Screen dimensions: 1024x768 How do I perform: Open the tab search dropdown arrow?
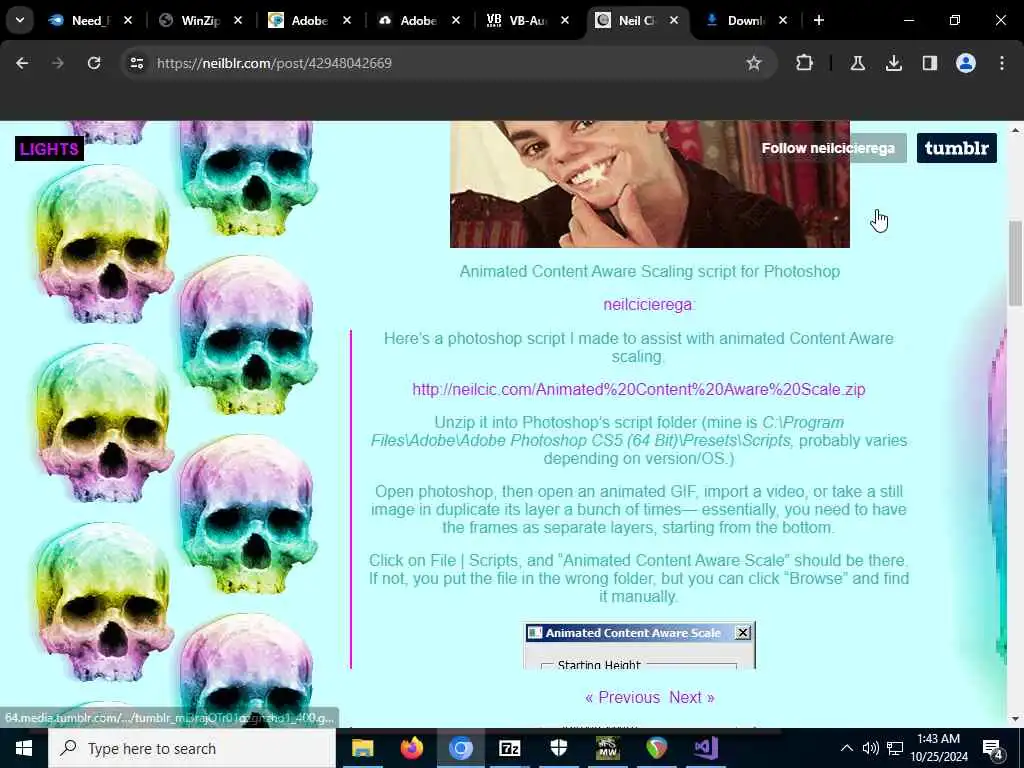(20, 20)
